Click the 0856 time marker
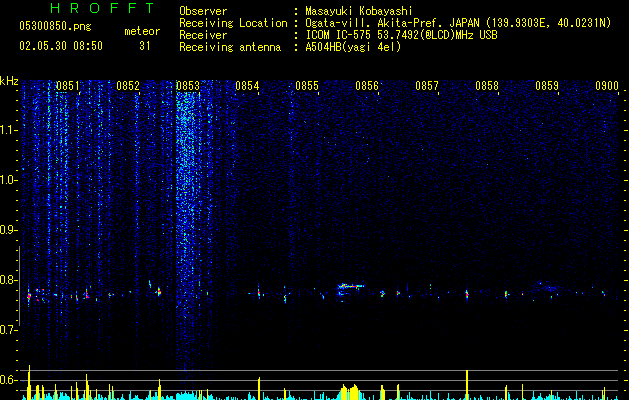629x400 pixels. 367,86
